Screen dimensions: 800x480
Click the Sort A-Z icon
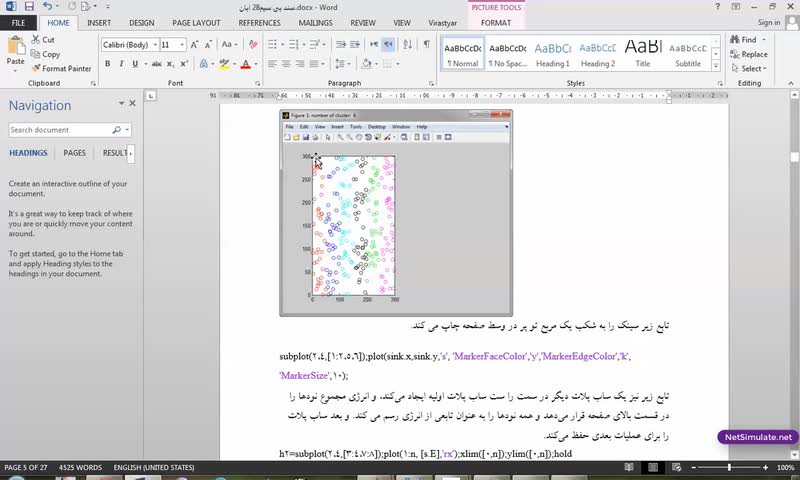click(407, 45)
